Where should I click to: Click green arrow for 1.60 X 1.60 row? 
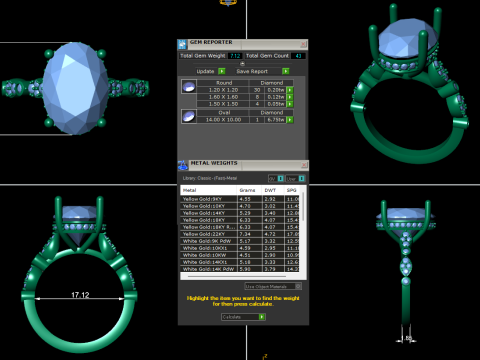click(x=290, y=97)
